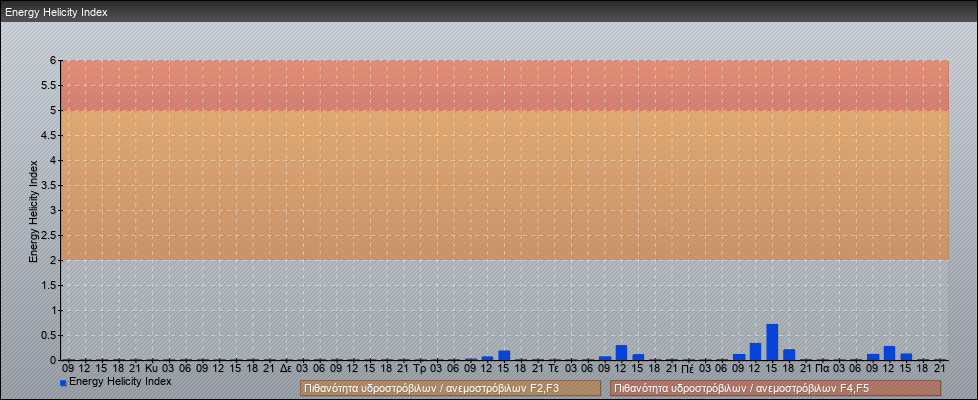Screen dimensions: 978x400
Task: Click the vertical Energy Helicity Index axis title
Action: point(34,211)
